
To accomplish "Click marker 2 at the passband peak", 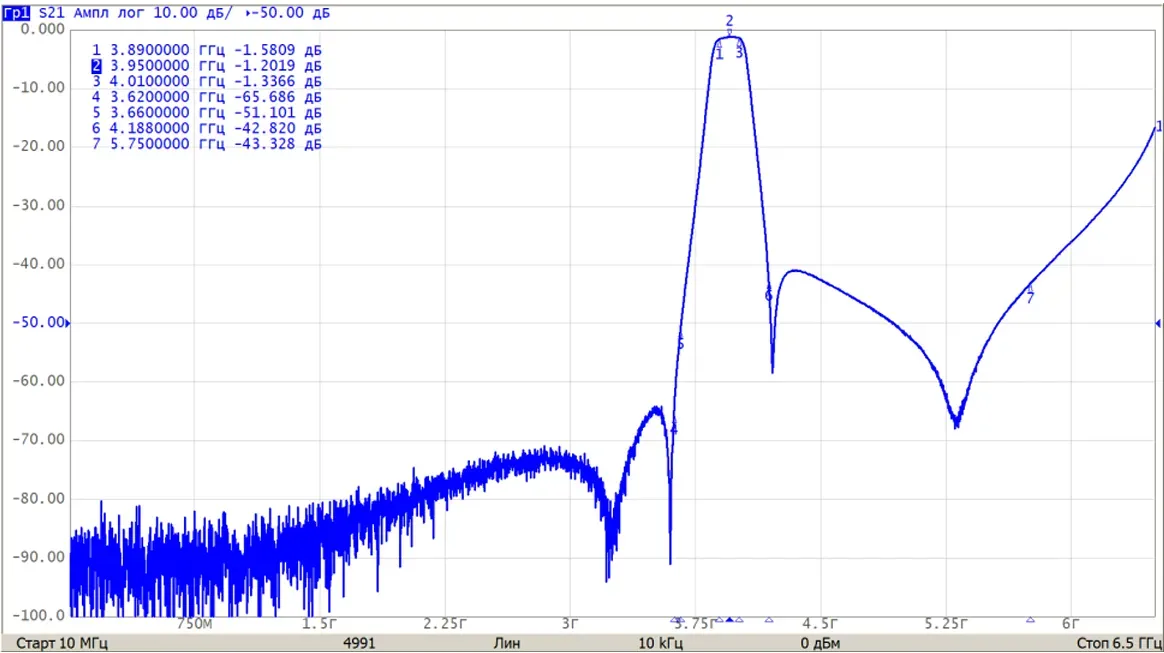I will click(x=729, y=26).
